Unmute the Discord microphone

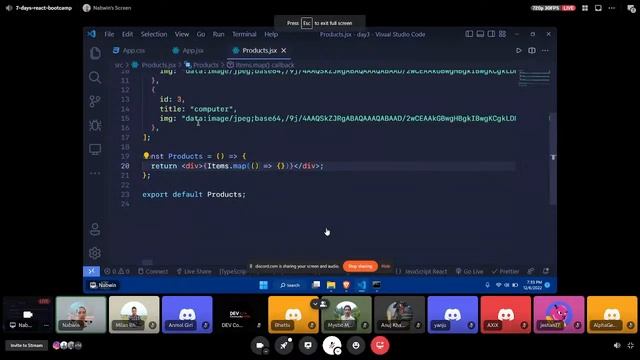point(332,345)
